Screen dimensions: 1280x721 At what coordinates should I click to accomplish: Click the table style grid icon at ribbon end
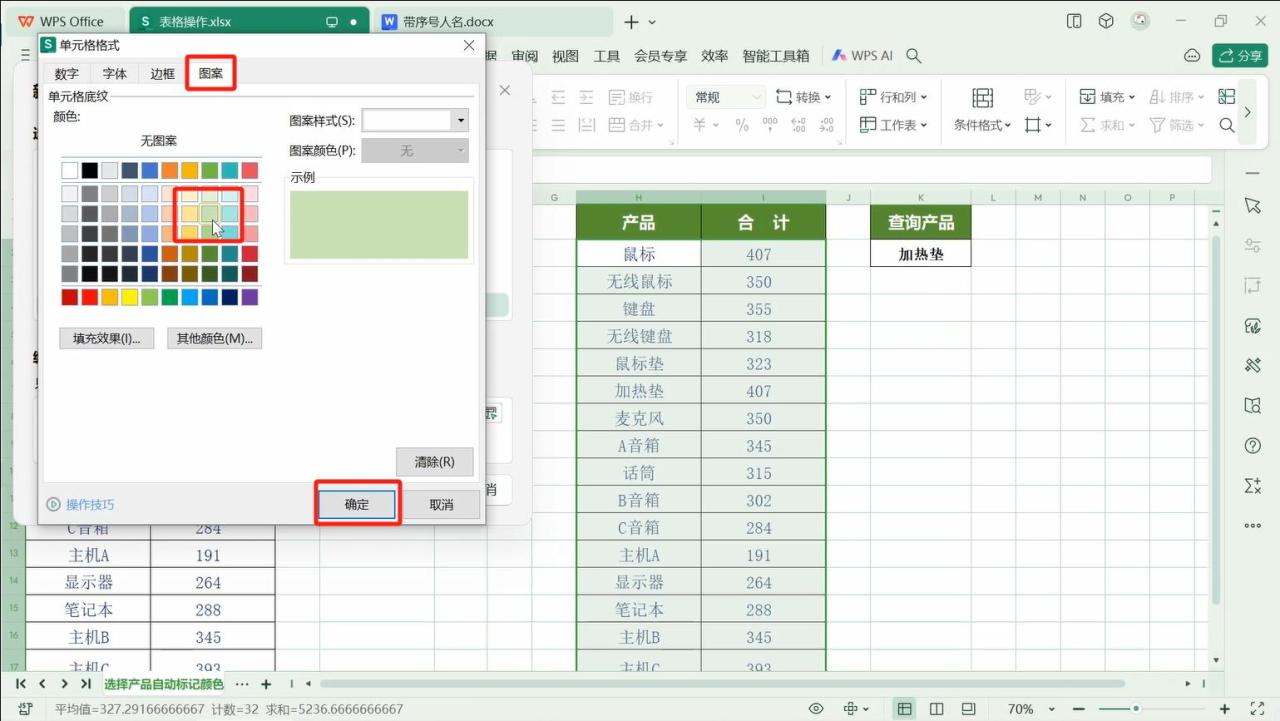tap(1227, 97)
